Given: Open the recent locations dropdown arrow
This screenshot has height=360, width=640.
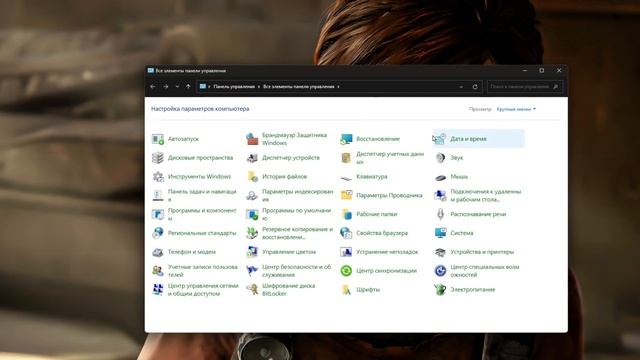Looking at the screenshot, I should [177, 87].
